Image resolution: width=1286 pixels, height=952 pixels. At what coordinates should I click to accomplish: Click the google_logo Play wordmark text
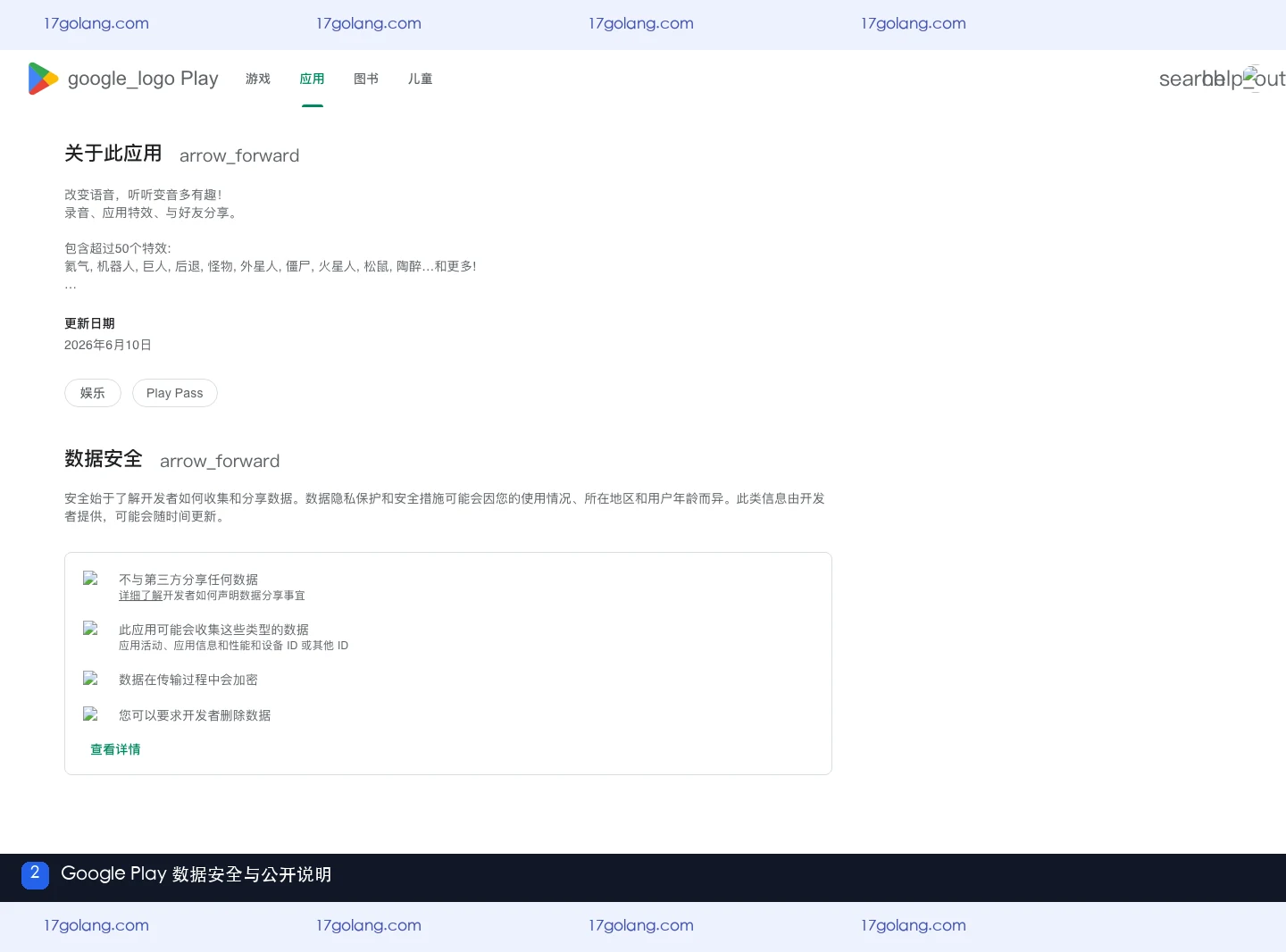click(x=143, y=79)
